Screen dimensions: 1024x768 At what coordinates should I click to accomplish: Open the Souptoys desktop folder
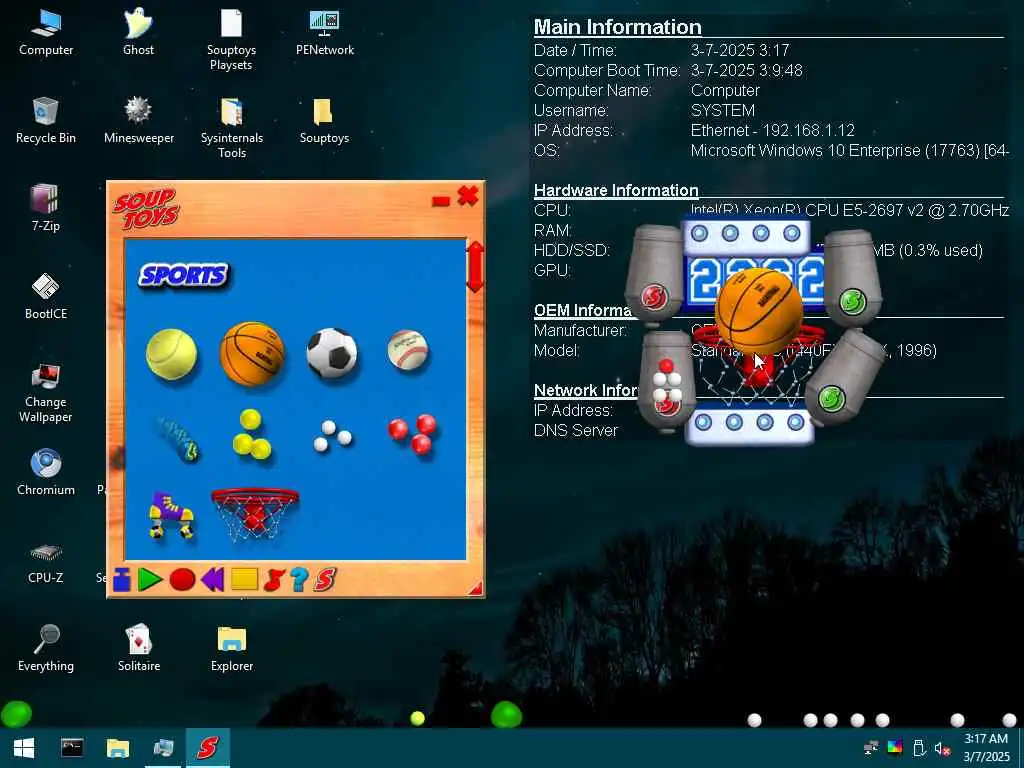point(325,121)
